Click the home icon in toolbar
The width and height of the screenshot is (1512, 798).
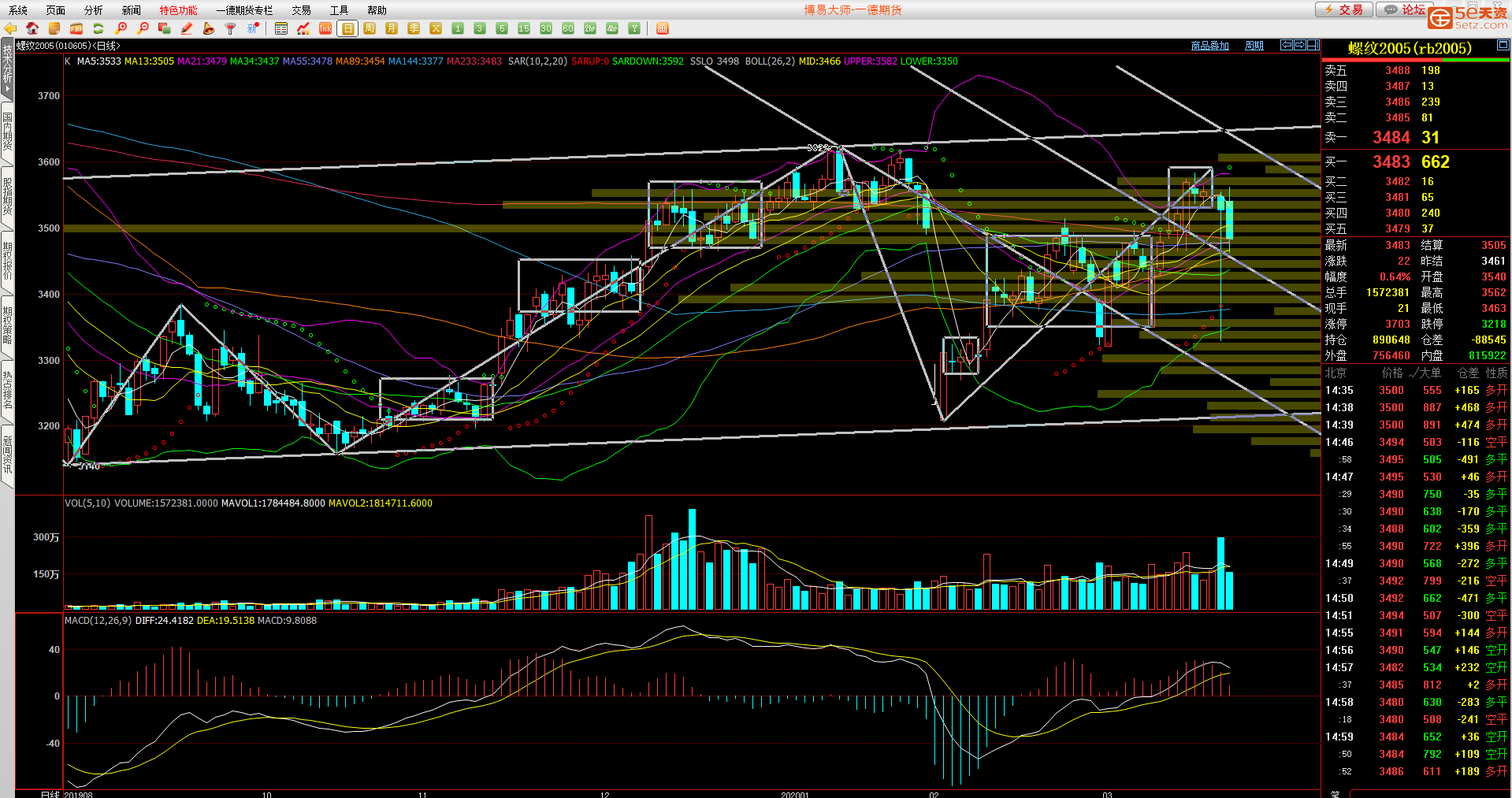(32, 28)
